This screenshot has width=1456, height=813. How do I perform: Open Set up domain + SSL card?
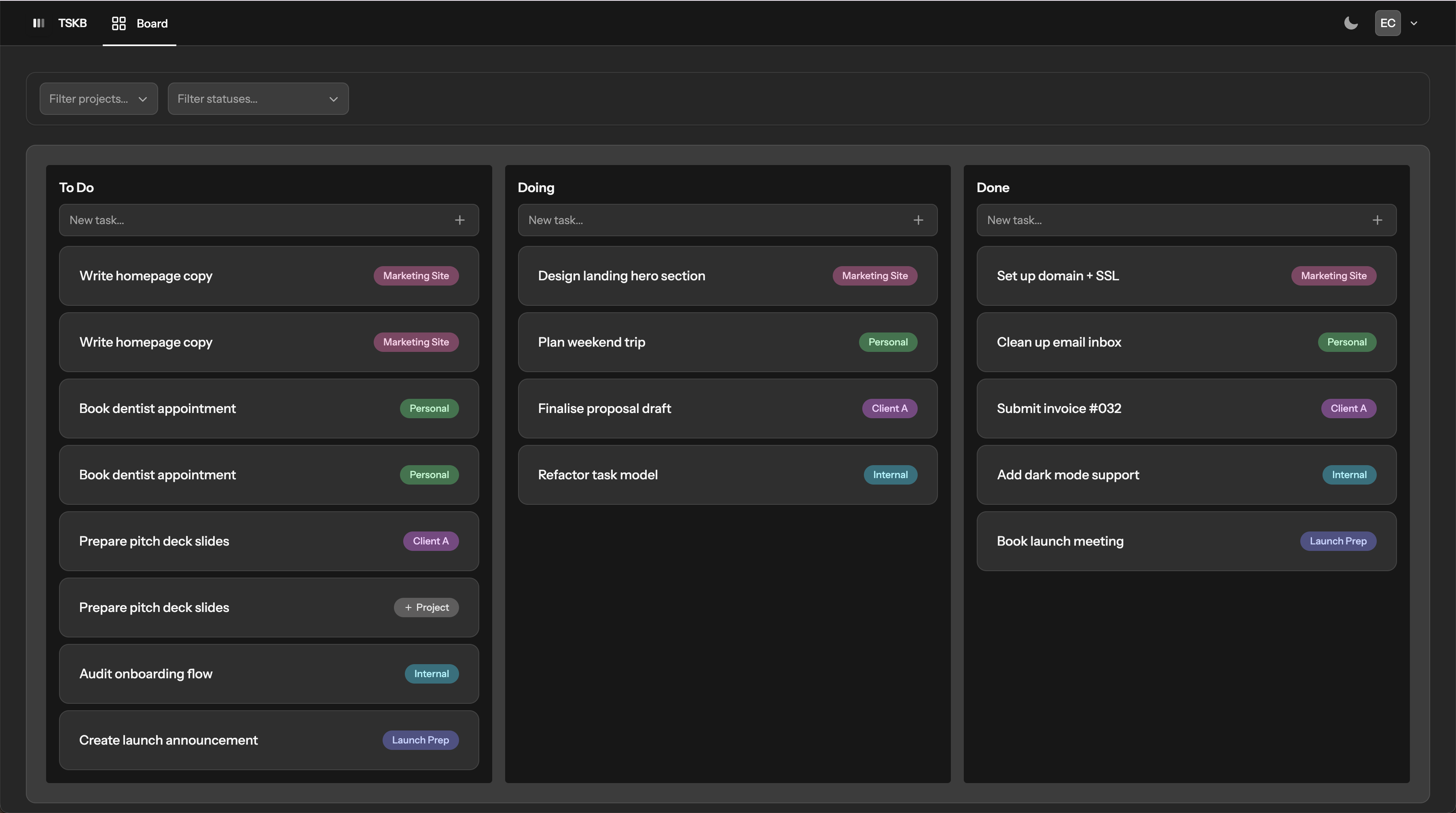coord(1186,276)
